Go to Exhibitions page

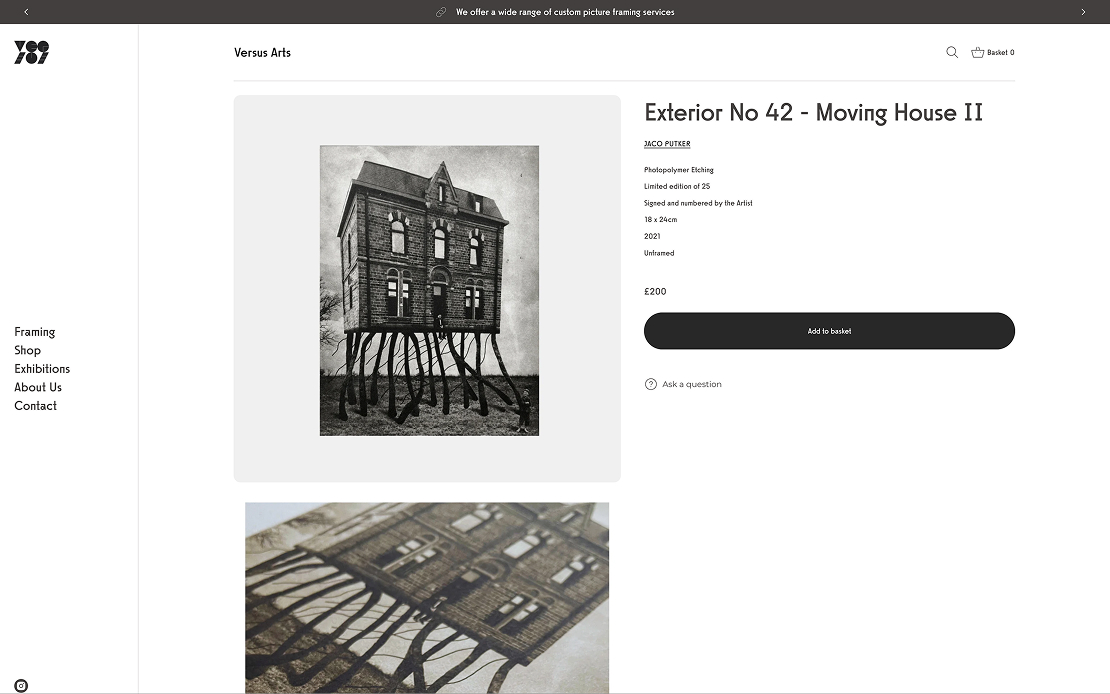(x=42, y=369)
